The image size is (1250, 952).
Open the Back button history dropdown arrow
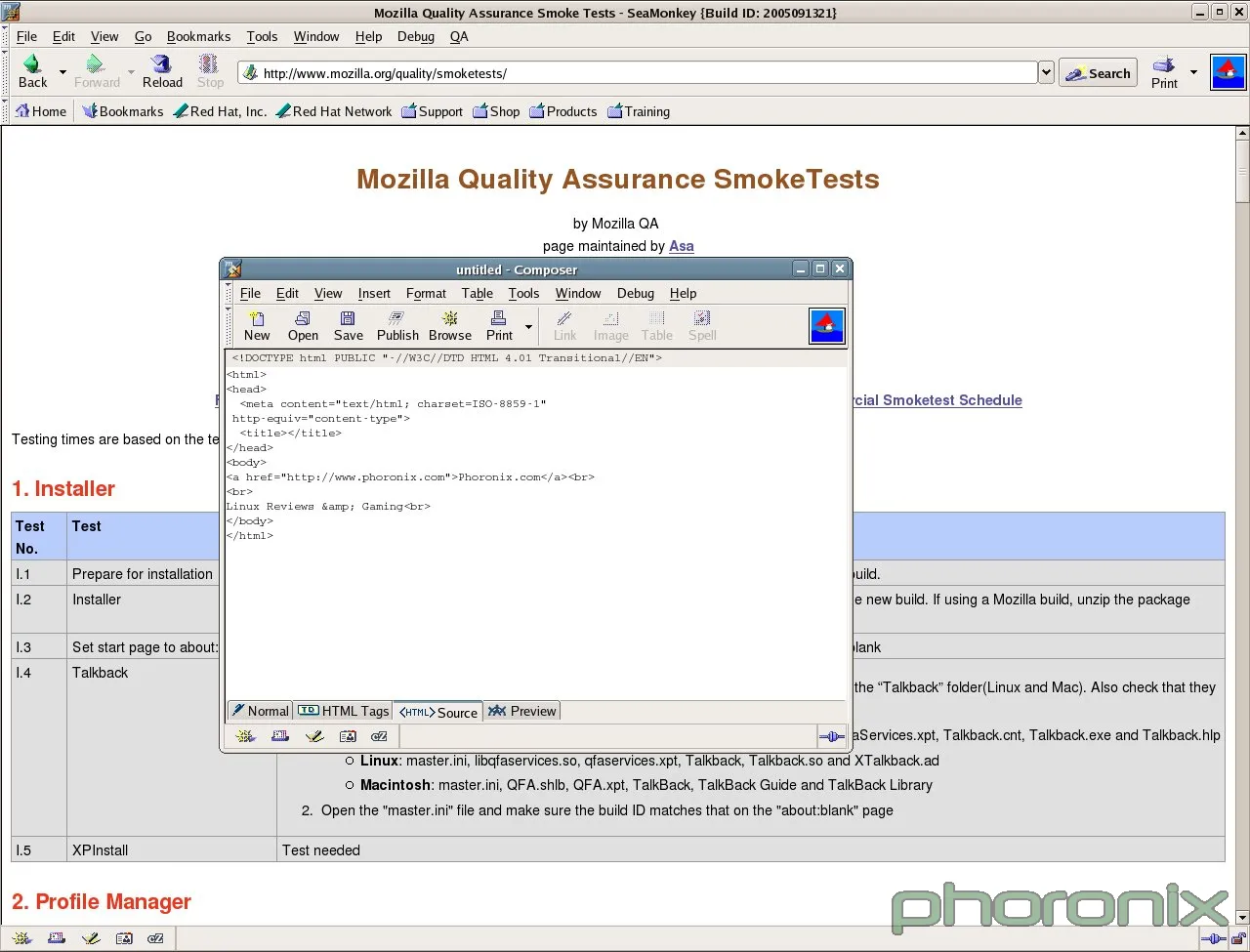pos(62,72)
